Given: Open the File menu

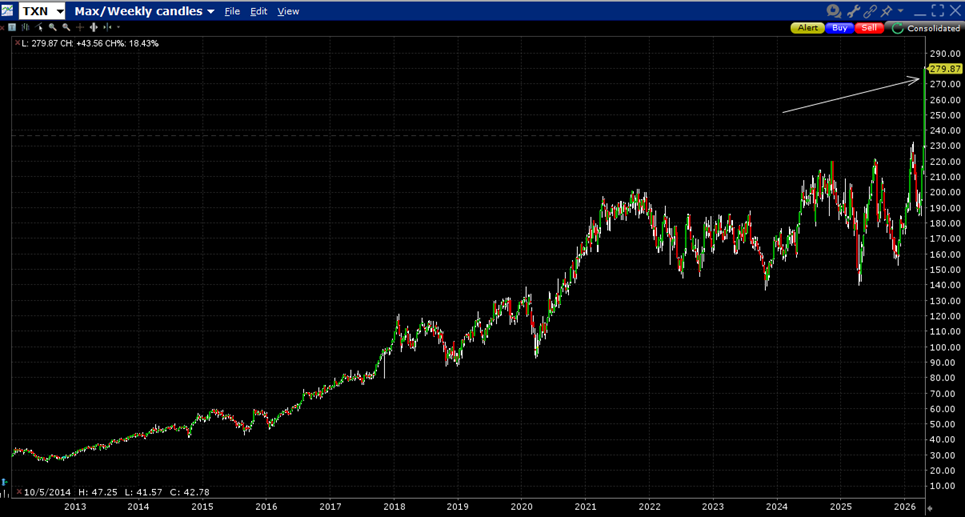Looking at the screenshot, I should click(x=232, y=12).
